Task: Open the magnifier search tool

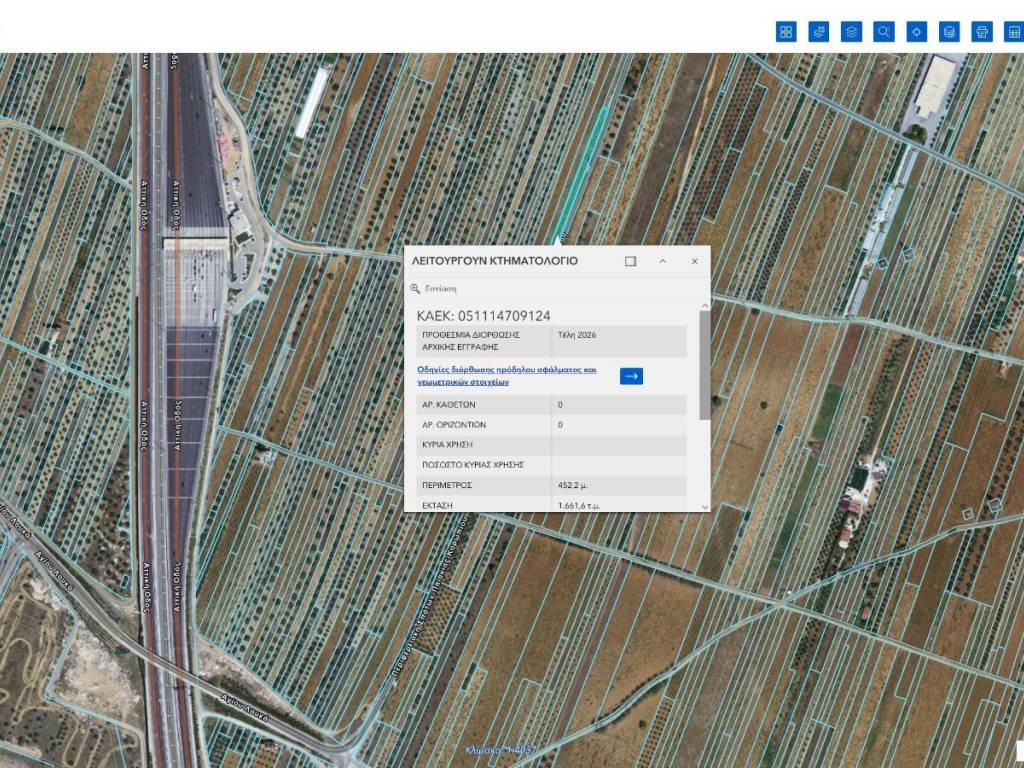Action: [884, 32]
